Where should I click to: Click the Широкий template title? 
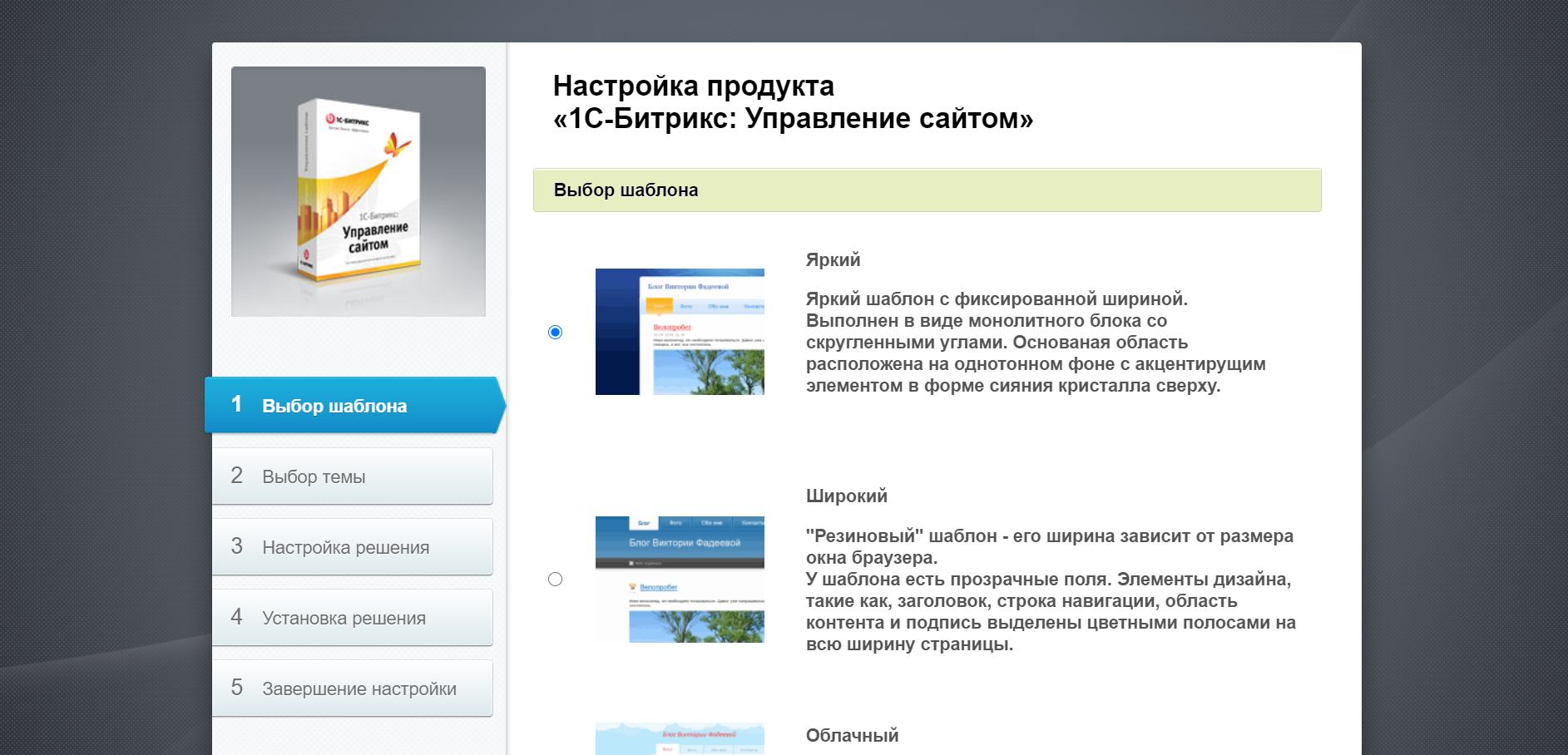[x=847, y=496]
